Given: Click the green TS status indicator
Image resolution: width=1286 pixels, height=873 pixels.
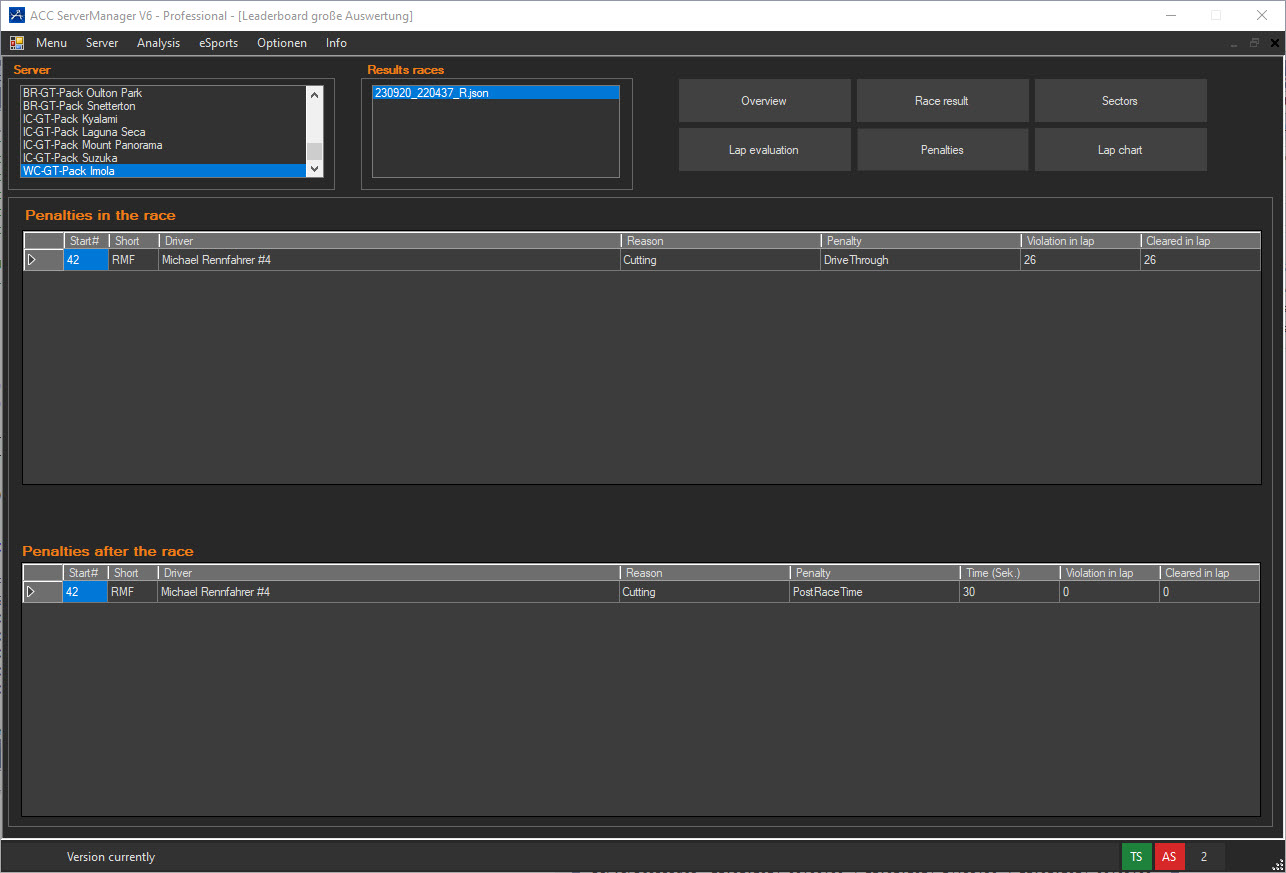Looking at the screenshot, I should [x=1136, y=857].
